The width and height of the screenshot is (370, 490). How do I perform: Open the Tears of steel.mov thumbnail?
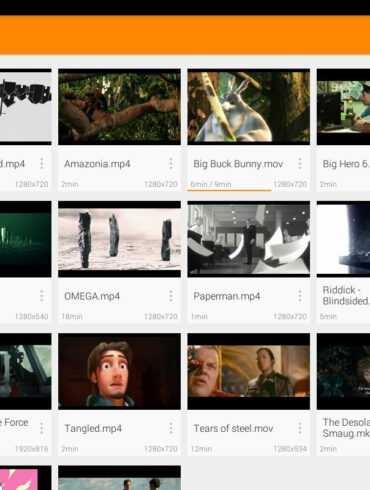click(x=249, y=371)
